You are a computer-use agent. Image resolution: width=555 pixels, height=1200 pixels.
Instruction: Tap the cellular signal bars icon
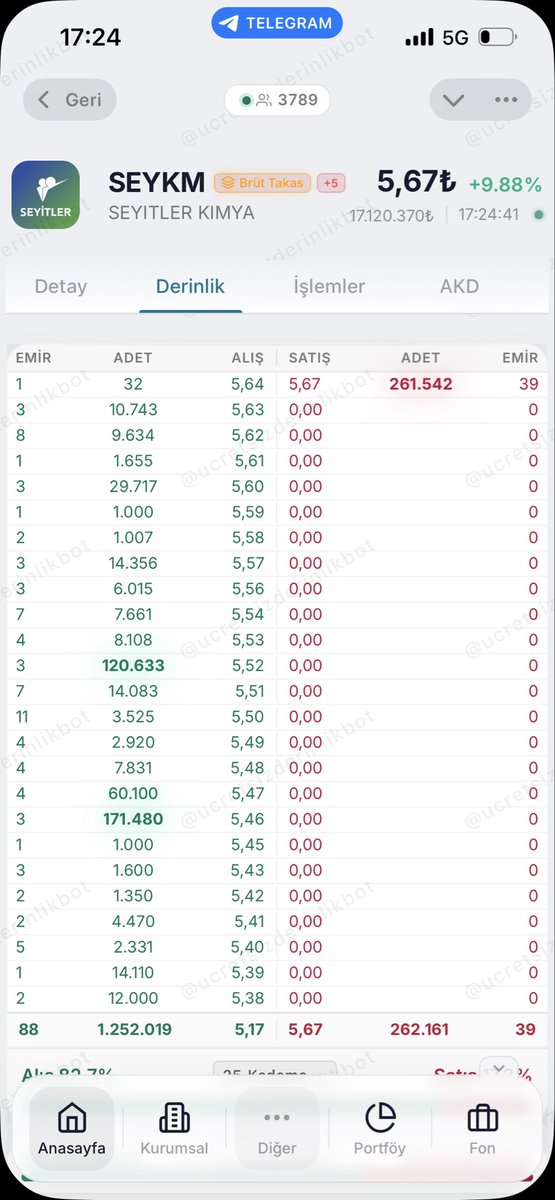point(419,38)
